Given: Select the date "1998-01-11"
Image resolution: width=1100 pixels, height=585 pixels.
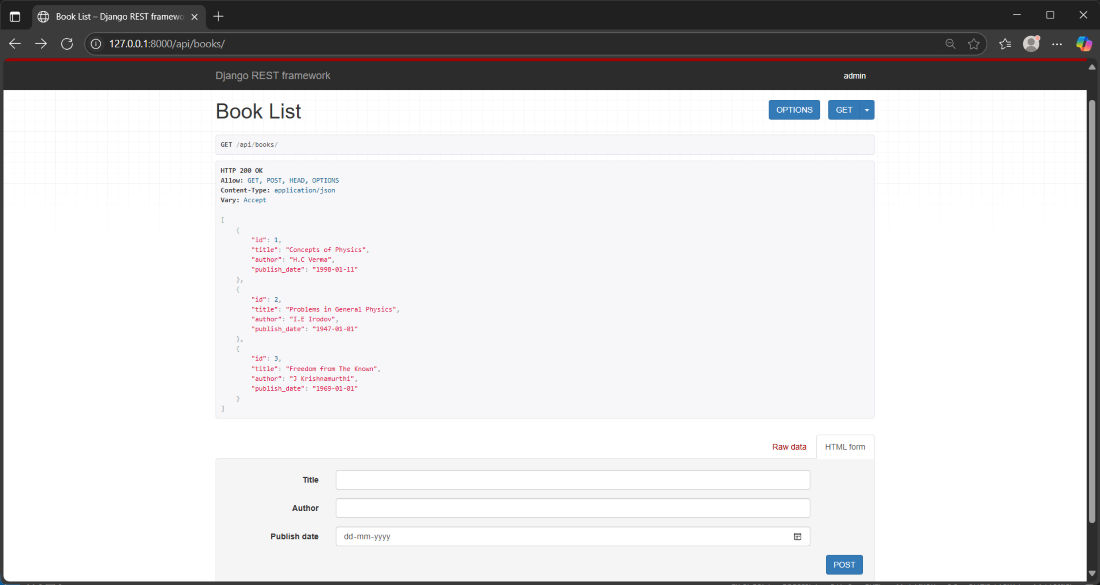Looking at the screenshot, I should tap(335, 269).
